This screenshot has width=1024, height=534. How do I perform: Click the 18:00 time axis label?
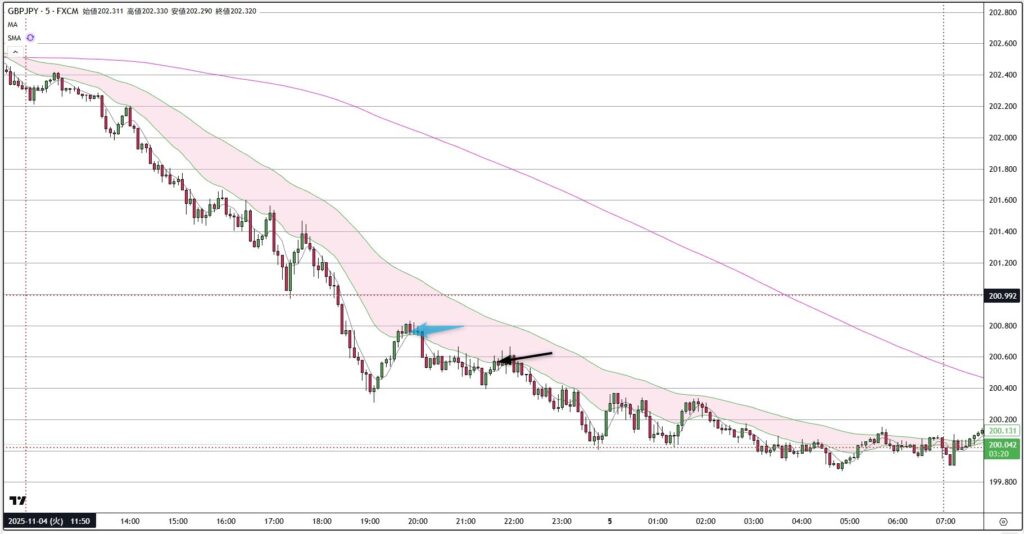click(322, 521)
